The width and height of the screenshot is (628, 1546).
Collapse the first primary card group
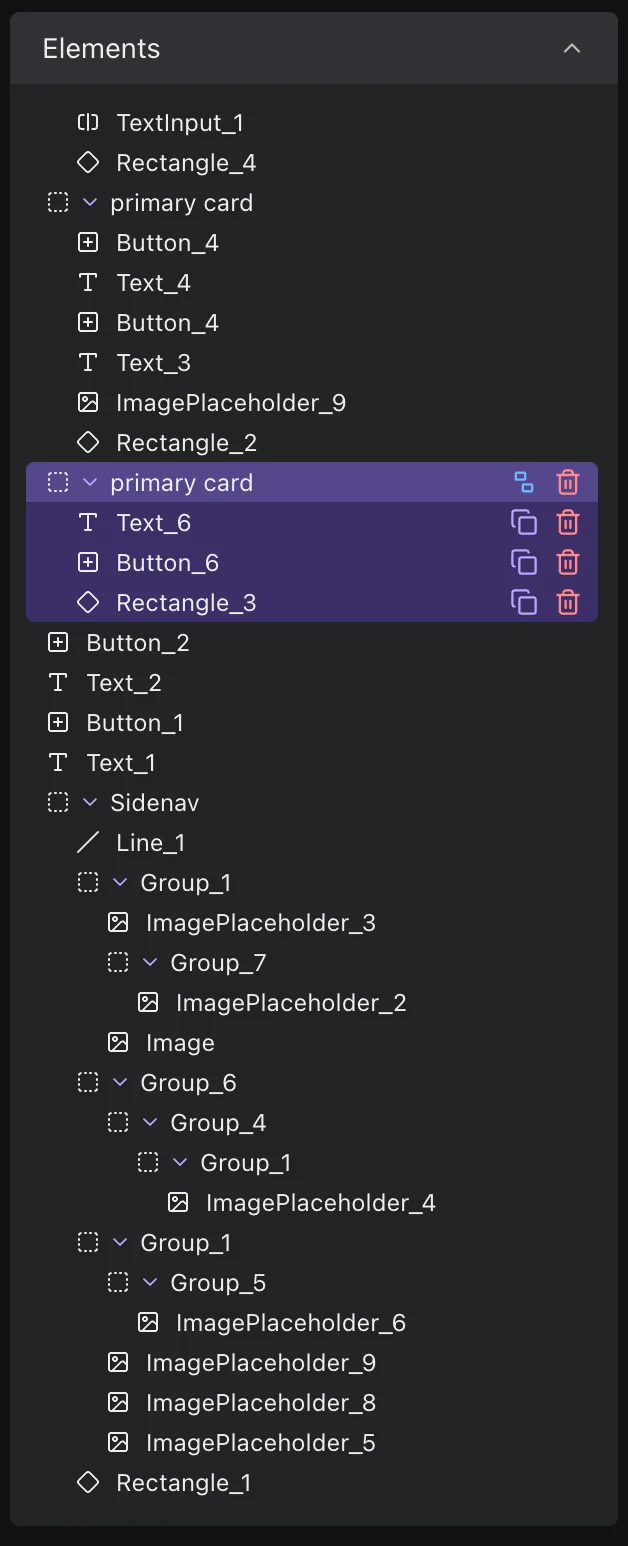tap(88, 202)
